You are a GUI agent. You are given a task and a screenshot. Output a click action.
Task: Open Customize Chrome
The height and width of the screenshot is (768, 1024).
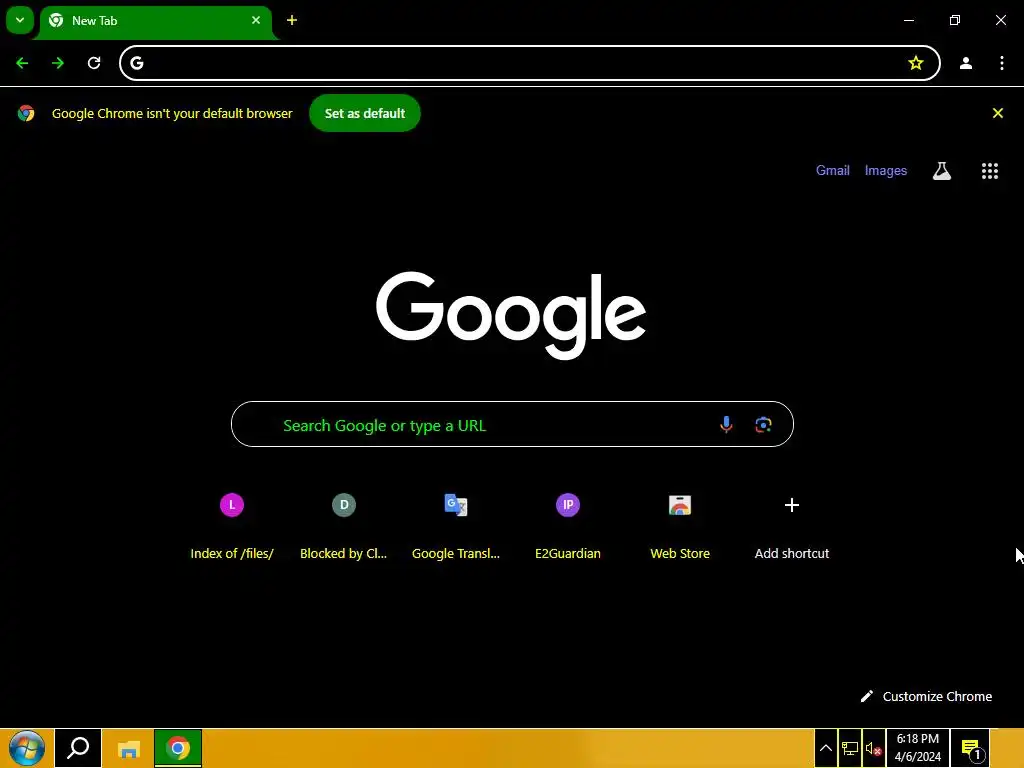926,697
